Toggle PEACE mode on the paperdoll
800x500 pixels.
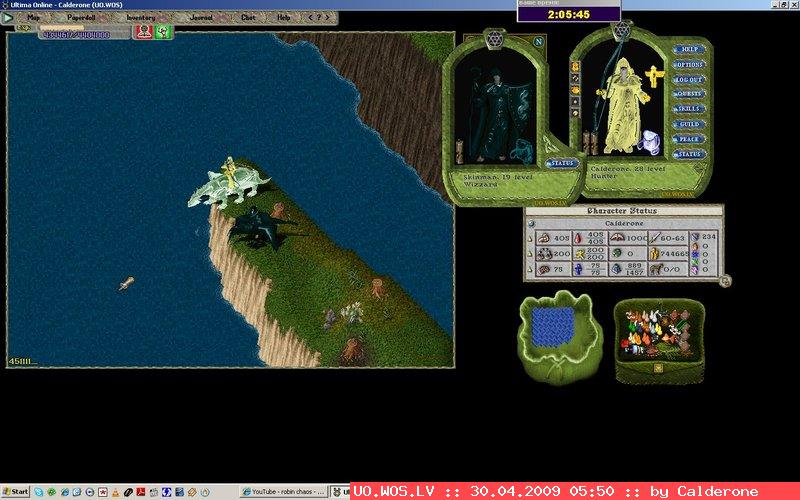coord(689,139)
